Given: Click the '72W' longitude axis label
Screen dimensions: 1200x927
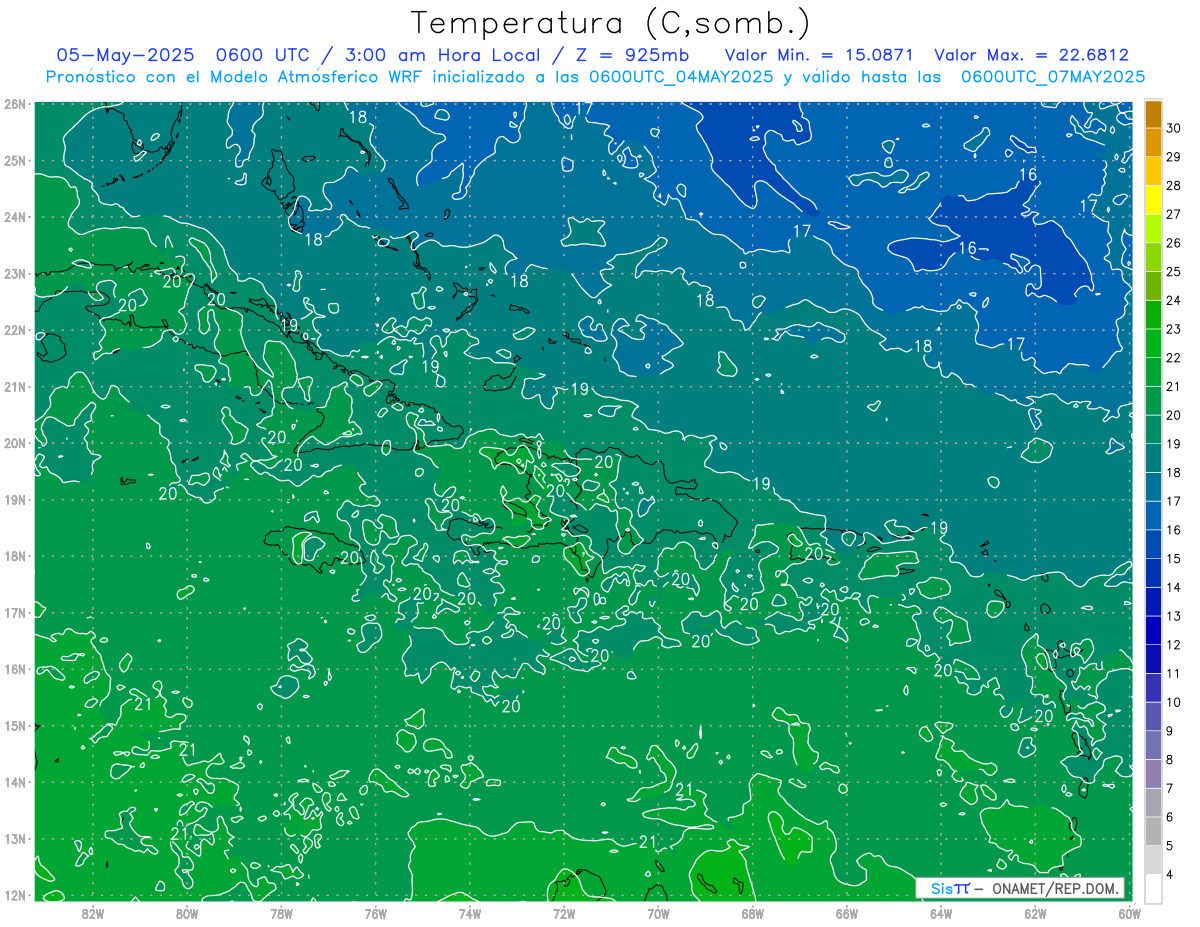Looking at the screenshot, I should 564,913.
